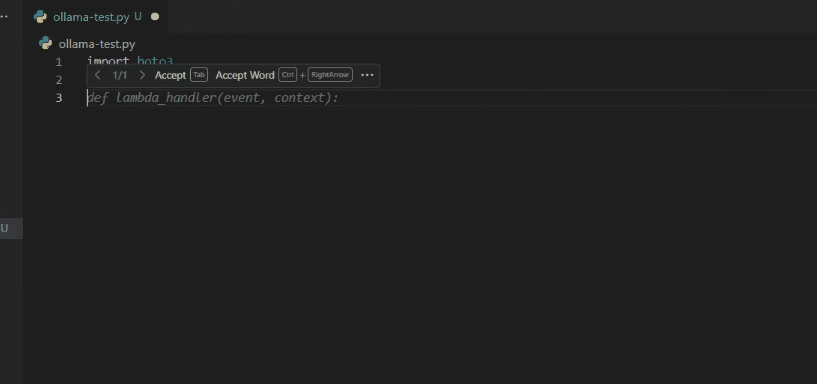This screenshot has width=817, height=384.
Task: Click the Python icon in the tab
Action: point(41,17)
